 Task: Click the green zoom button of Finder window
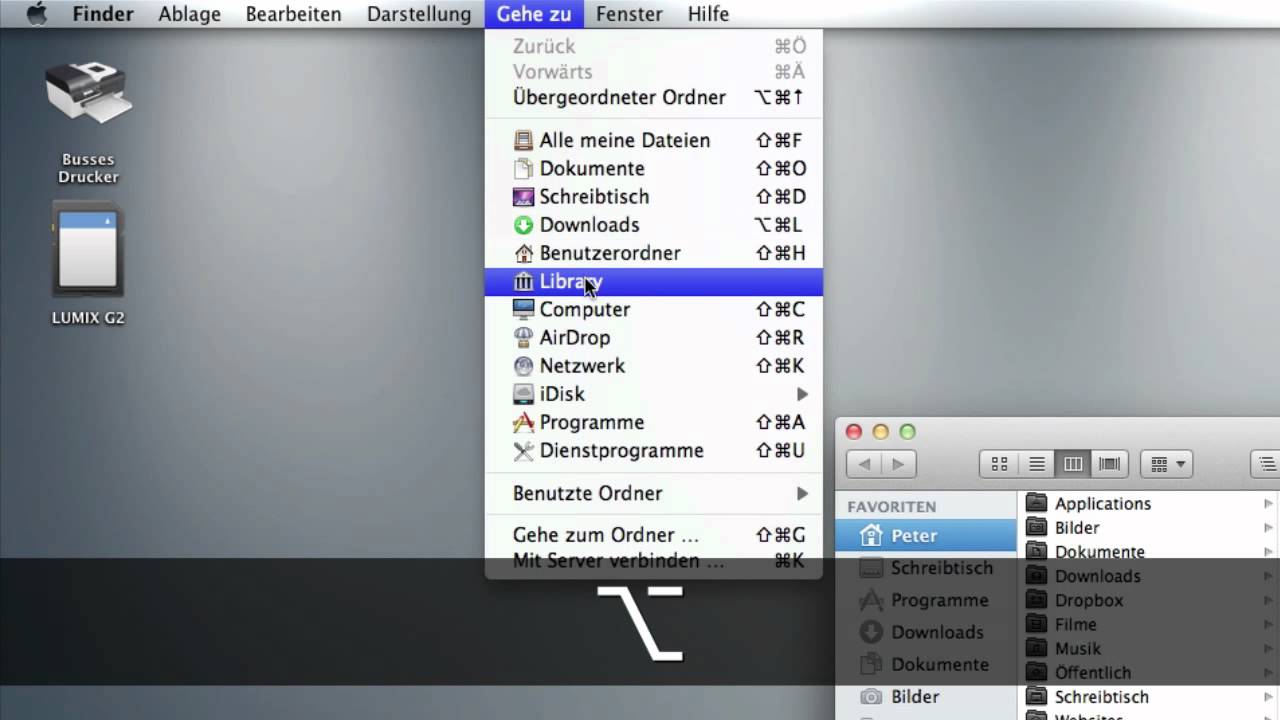[908, 432]
